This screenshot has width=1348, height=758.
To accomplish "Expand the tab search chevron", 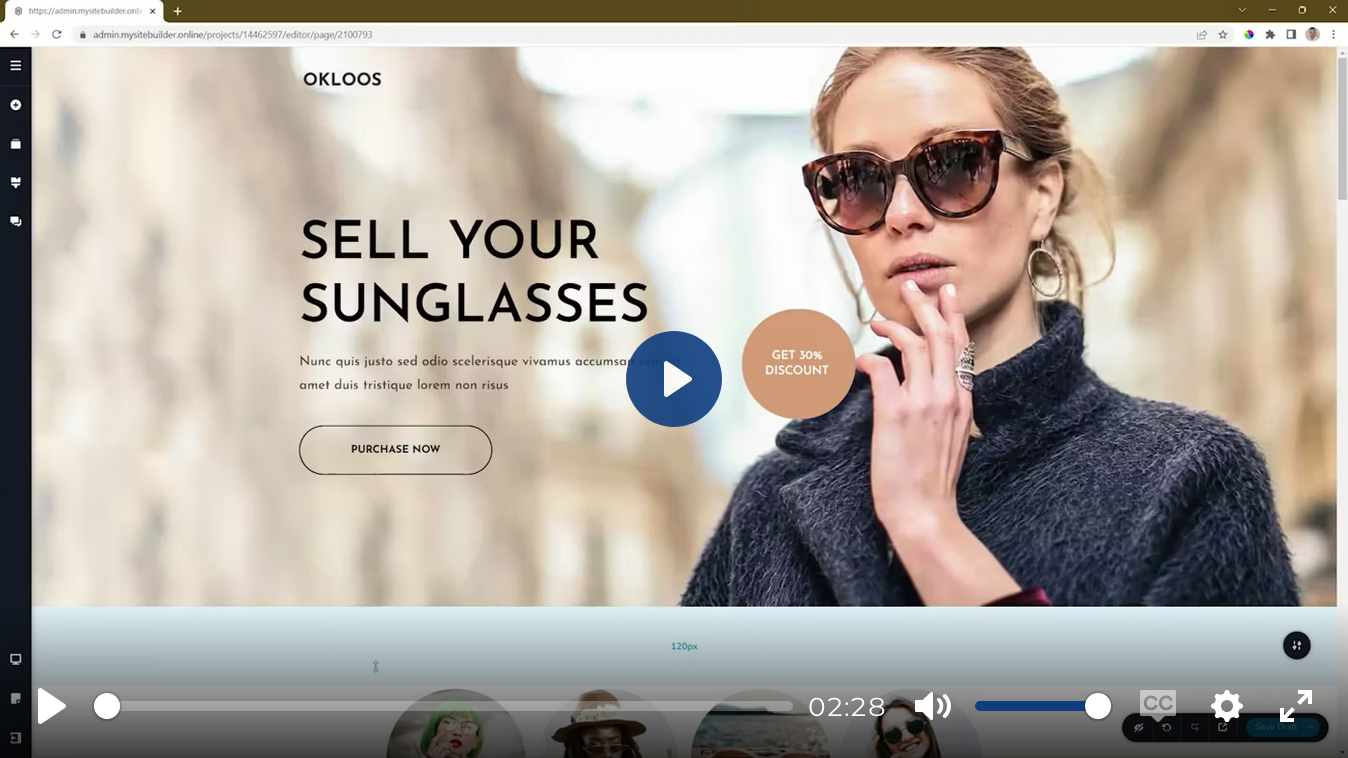I will pyautogui.click(x=1242, y=10).
